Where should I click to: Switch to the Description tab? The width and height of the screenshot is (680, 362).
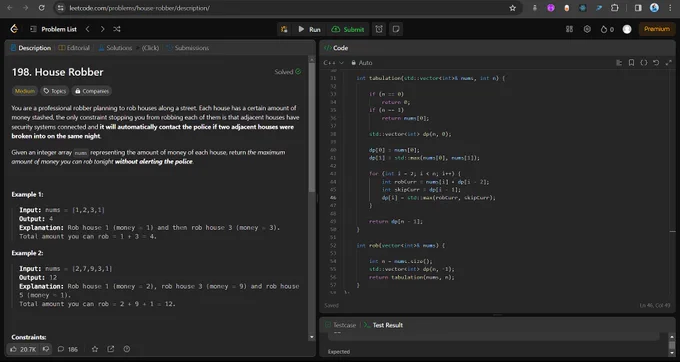pyautogui.click(x=30, y=48)
